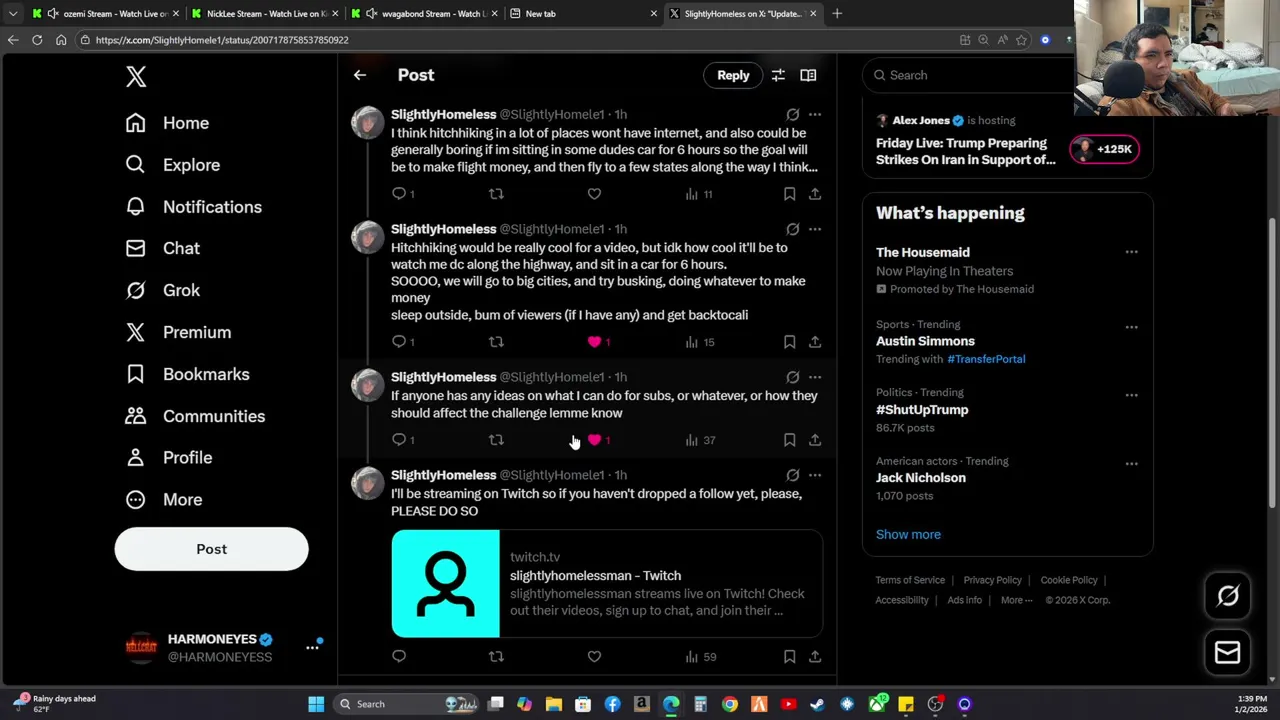Go back with the Post header arrow
The width and height of the screenshot is (1280, 720).
click(x=360, y=75)
